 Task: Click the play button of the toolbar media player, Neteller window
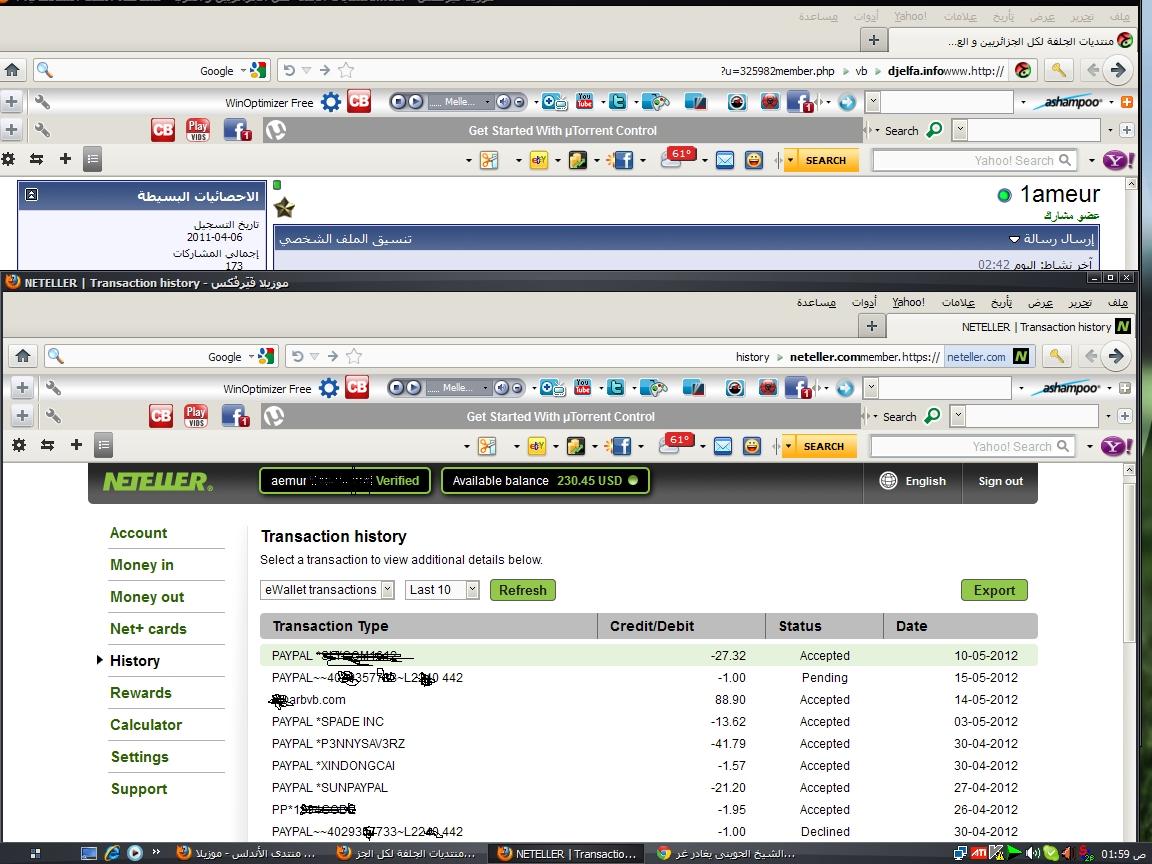pyautogui.click(x=414, y=387)
